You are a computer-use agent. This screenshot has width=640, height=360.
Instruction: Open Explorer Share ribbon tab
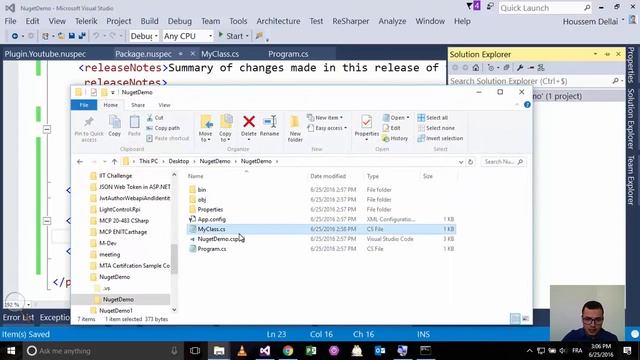click(x=138, y=105)
